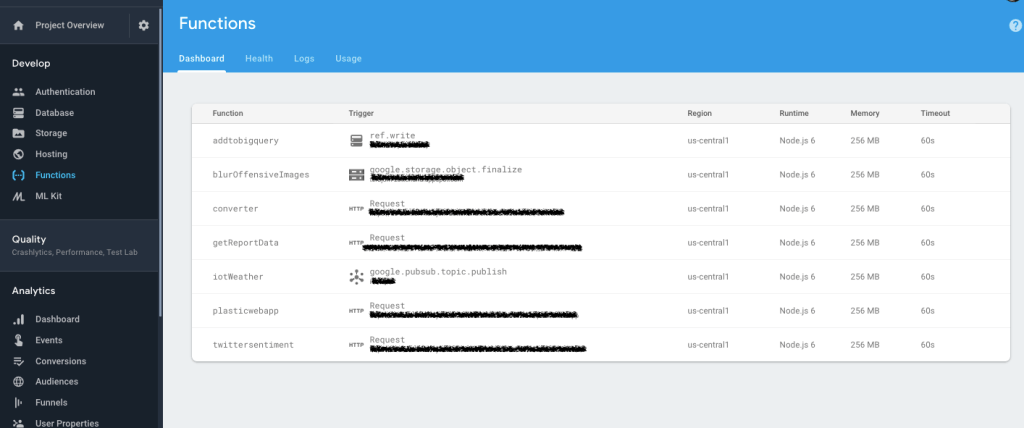
Task: Collapse the Analytics section header
Action: pyautogui.click(x=33, y=291)
